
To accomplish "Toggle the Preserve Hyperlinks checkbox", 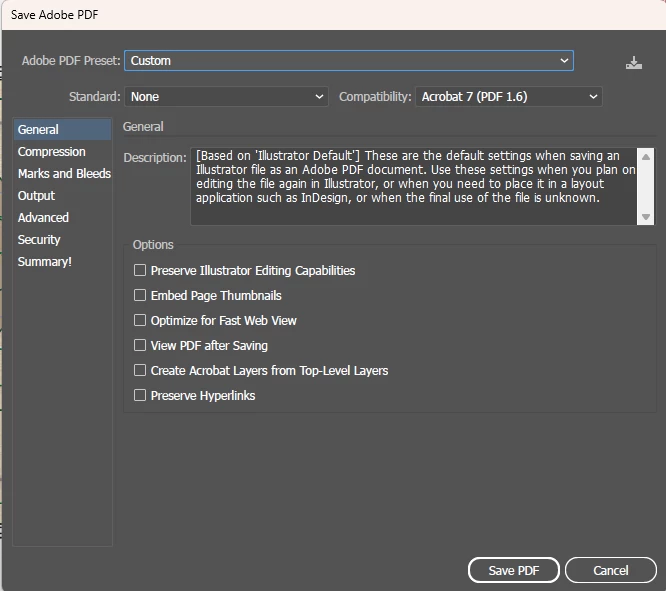I will click(140, 395).
